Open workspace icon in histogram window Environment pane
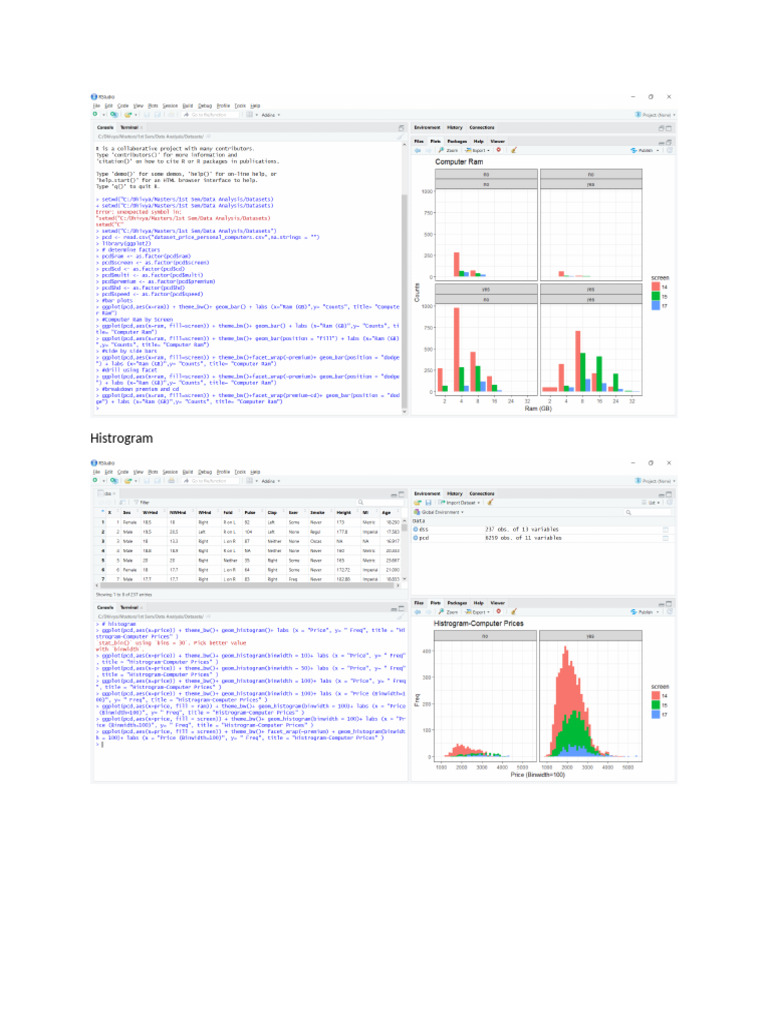Screen dimensions: 768x1024 (x=418, y=503)
